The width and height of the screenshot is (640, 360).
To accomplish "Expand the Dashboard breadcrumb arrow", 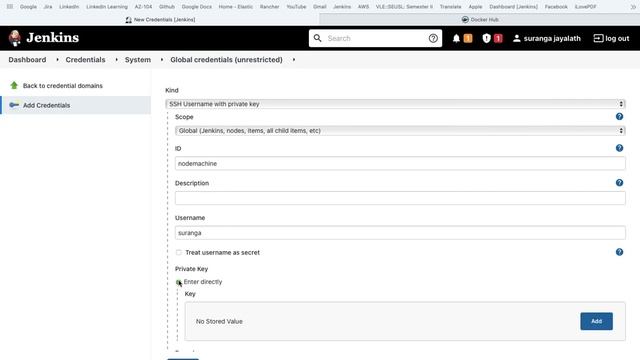I will click(x=57, y=60).
